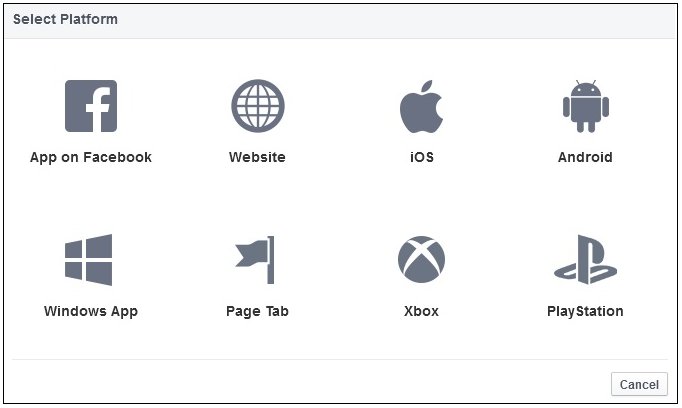Click the "Page Tab" text label
This screenshot has height=408, width=682.
pyautogui.click(x=257, y=311)
